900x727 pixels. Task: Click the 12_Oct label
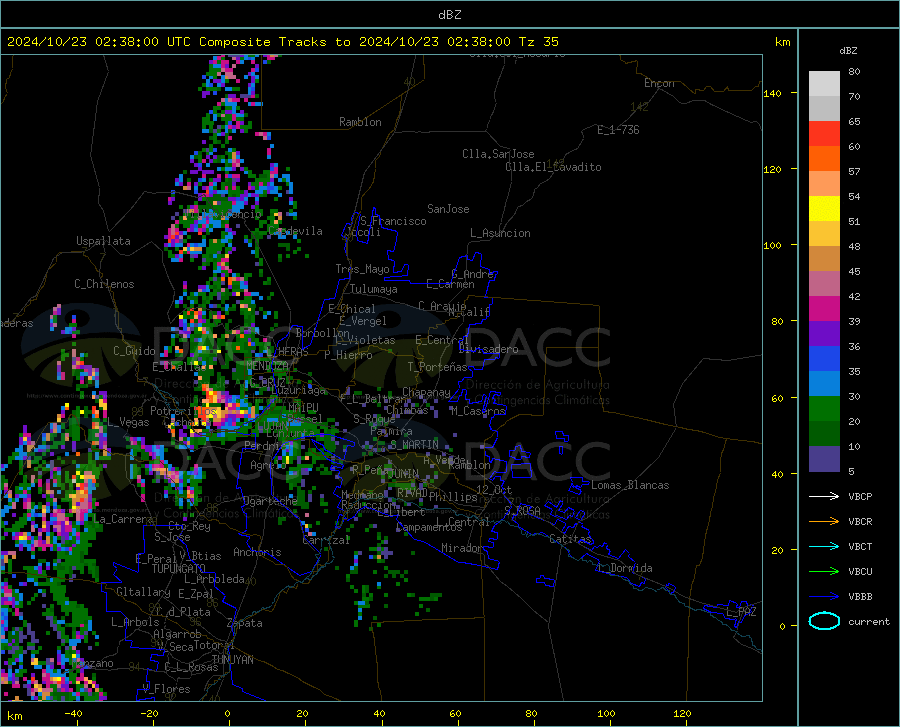pyautogui.click(x=494, y=489)
